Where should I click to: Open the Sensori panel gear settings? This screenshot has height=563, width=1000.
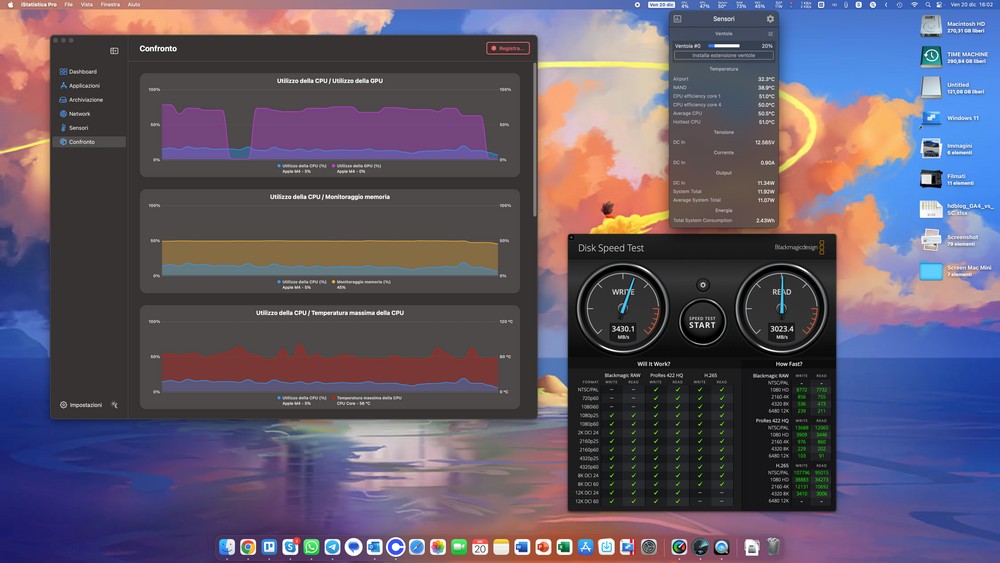pyautogui.click(x=770, y=19)
